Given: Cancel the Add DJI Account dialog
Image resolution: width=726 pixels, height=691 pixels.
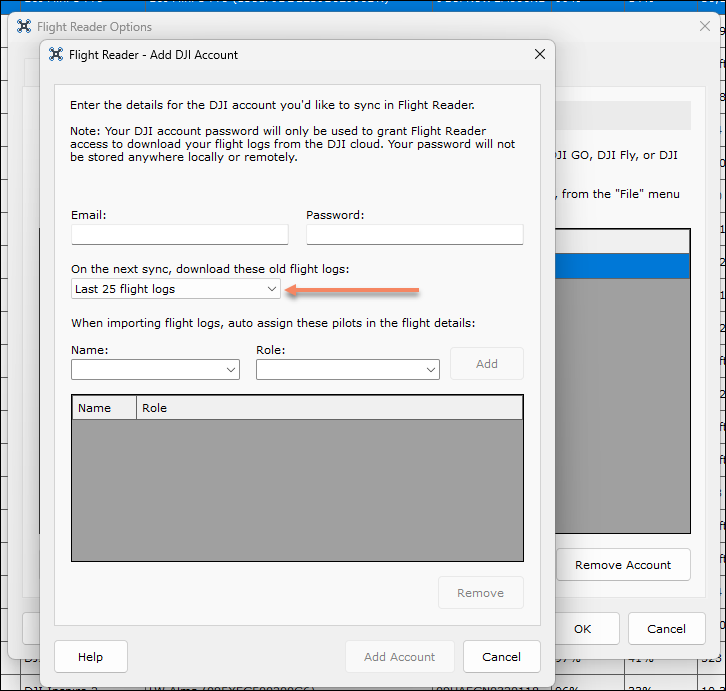Looking at the screenshot, I should [x=501, y=657].
